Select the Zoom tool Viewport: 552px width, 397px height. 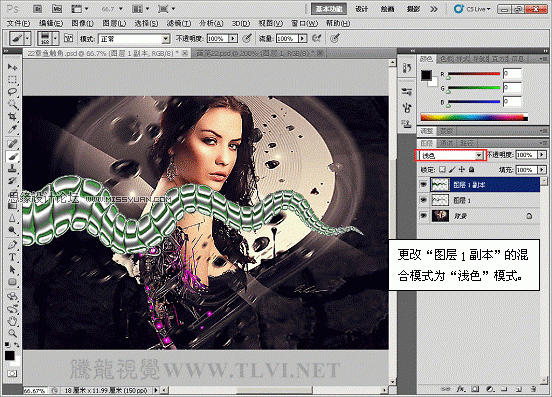point(12,333)
